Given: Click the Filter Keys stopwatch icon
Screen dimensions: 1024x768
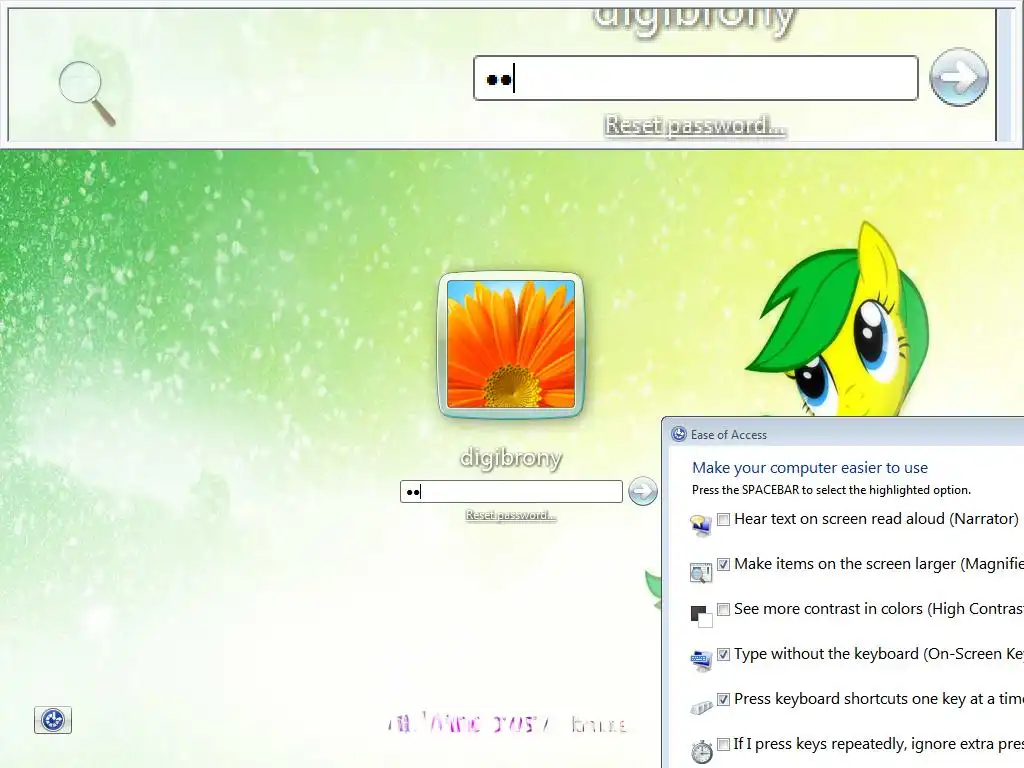Looking at the screenshot, I should (701, 751).
